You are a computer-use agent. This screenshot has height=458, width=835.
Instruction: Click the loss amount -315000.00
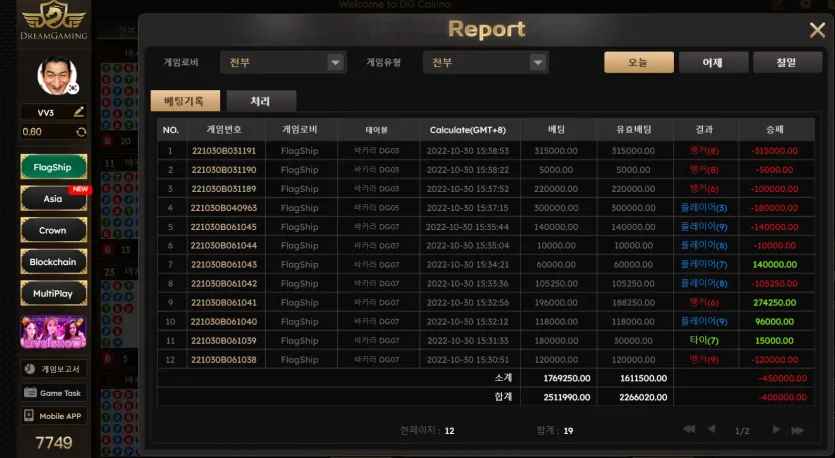coord(775,151)
